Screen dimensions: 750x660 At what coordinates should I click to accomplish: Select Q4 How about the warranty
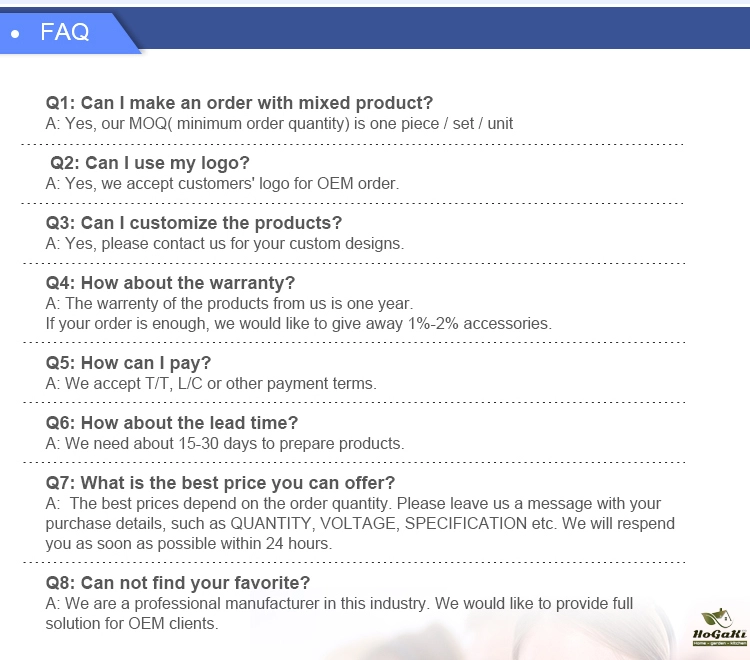(170, 283)
